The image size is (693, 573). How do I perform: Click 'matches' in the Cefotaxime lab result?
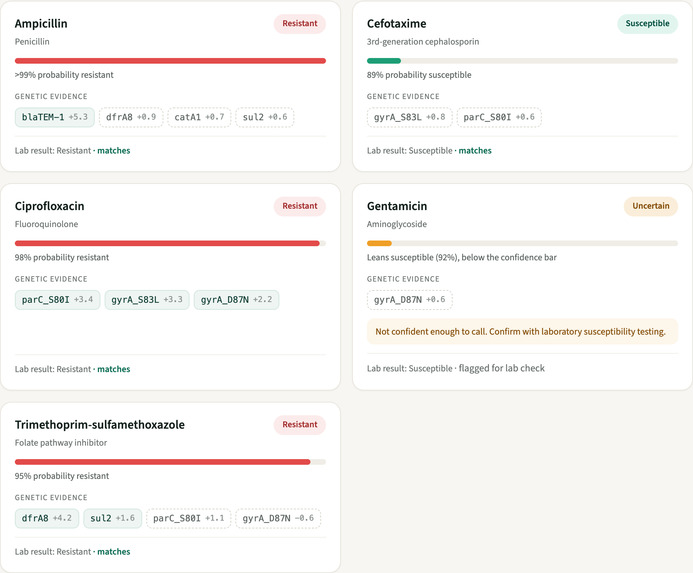pyautogui.click(x=475, y=151)
